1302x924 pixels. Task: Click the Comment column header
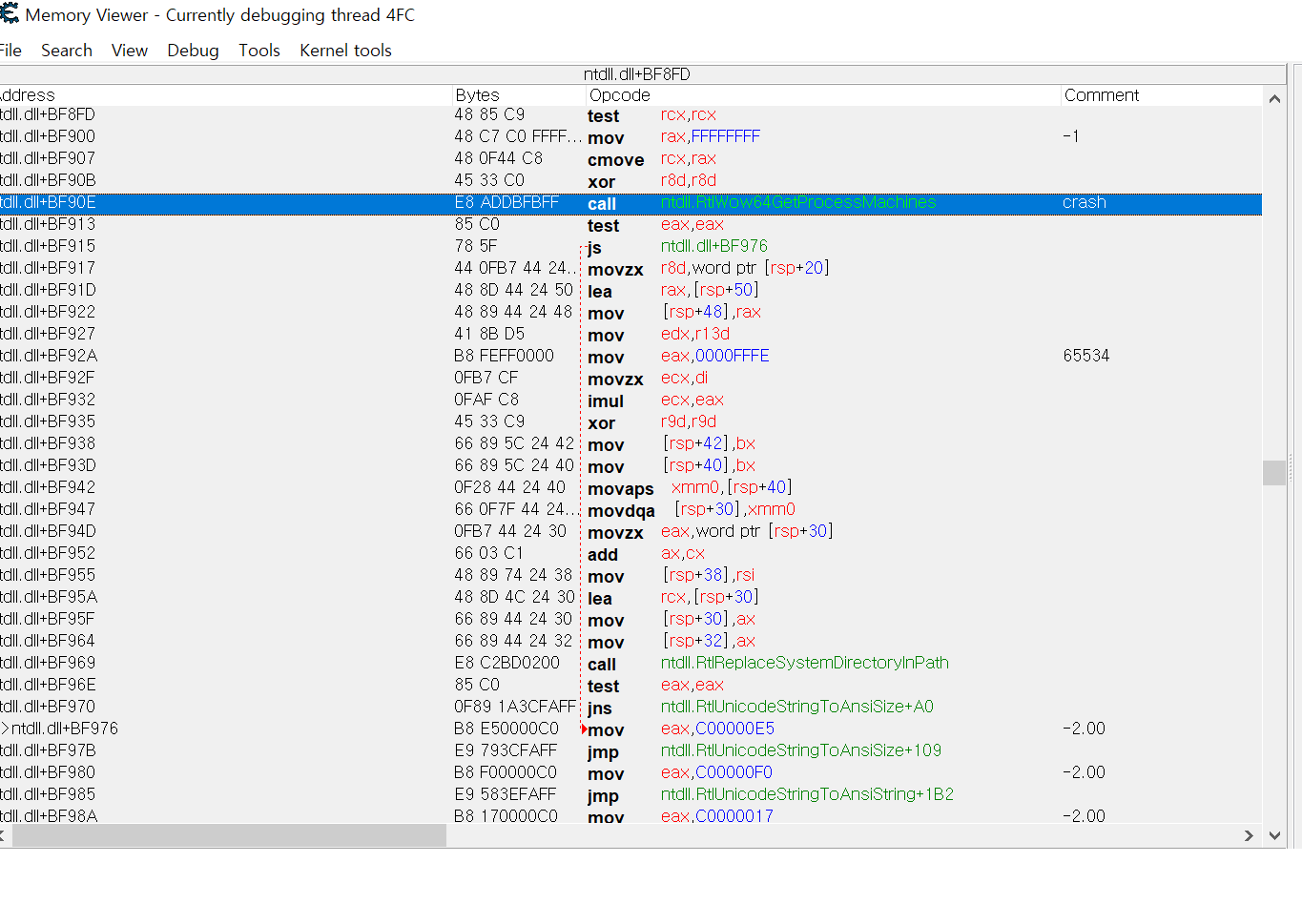(x=1102, y=94)
